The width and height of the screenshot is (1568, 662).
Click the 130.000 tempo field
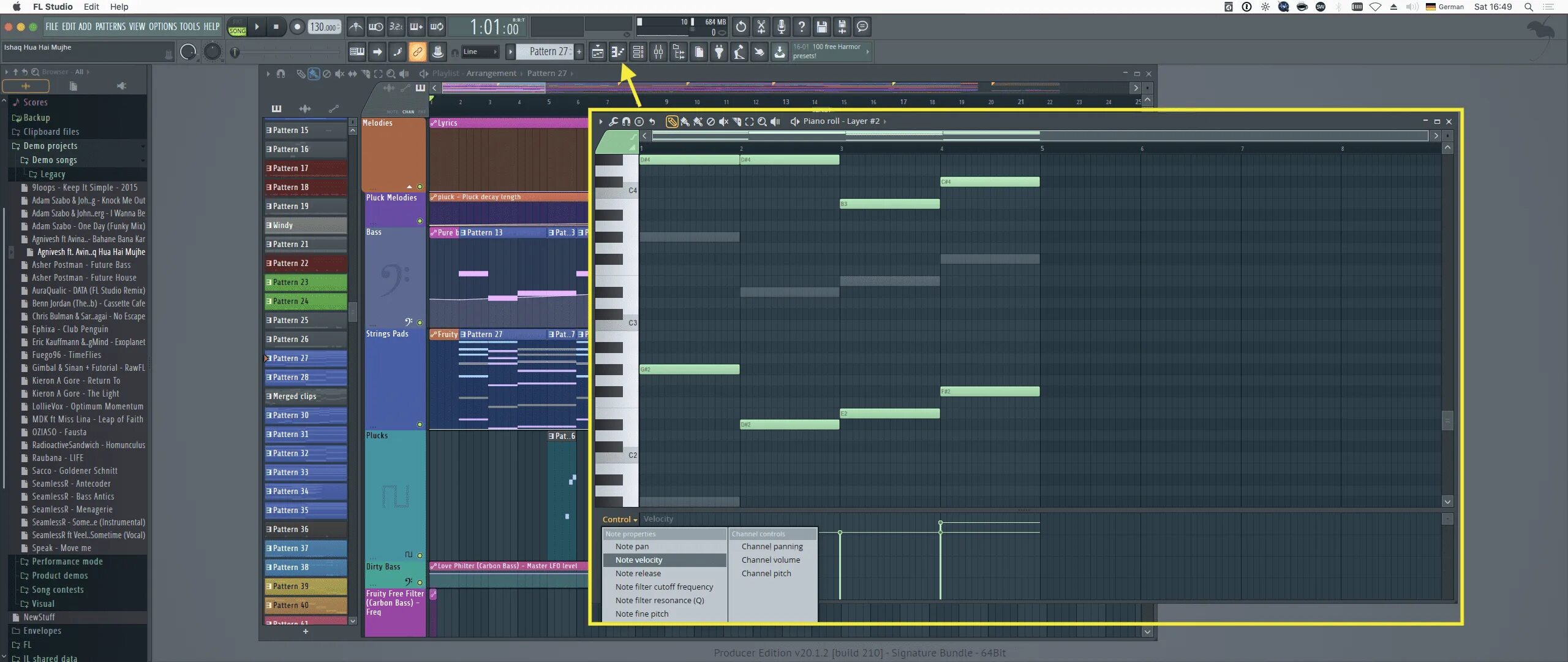[x=323, y=27]
